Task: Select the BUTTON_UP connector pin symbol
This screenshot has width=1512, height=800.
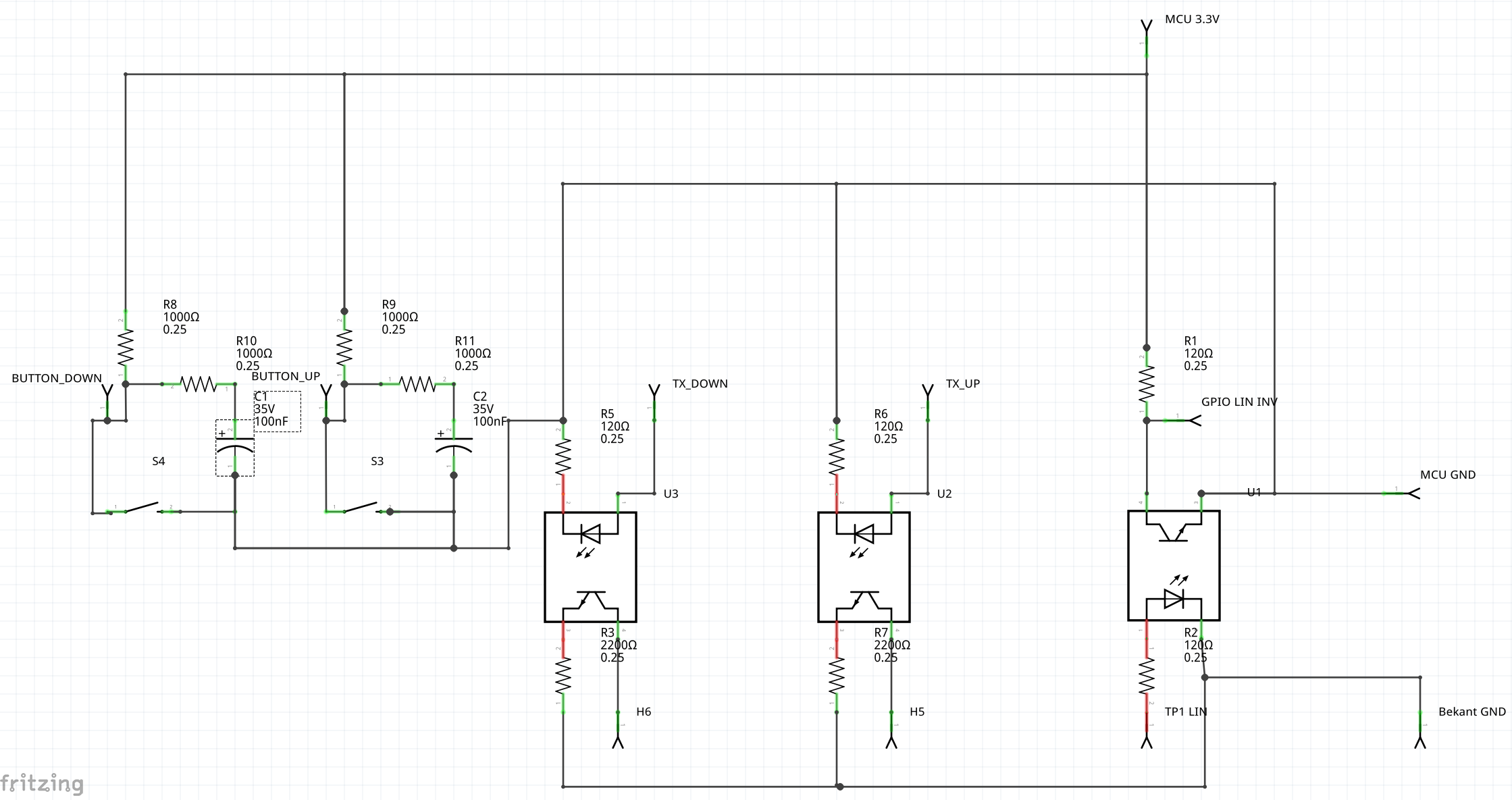Action: click(326, 402)
